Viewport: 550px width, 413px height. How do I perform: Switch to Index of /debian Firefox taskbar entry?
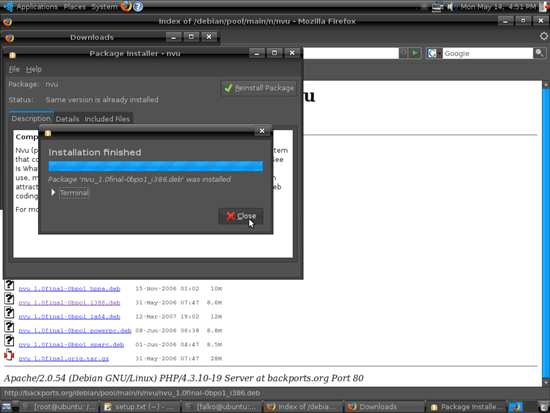(x=303, y=407)
